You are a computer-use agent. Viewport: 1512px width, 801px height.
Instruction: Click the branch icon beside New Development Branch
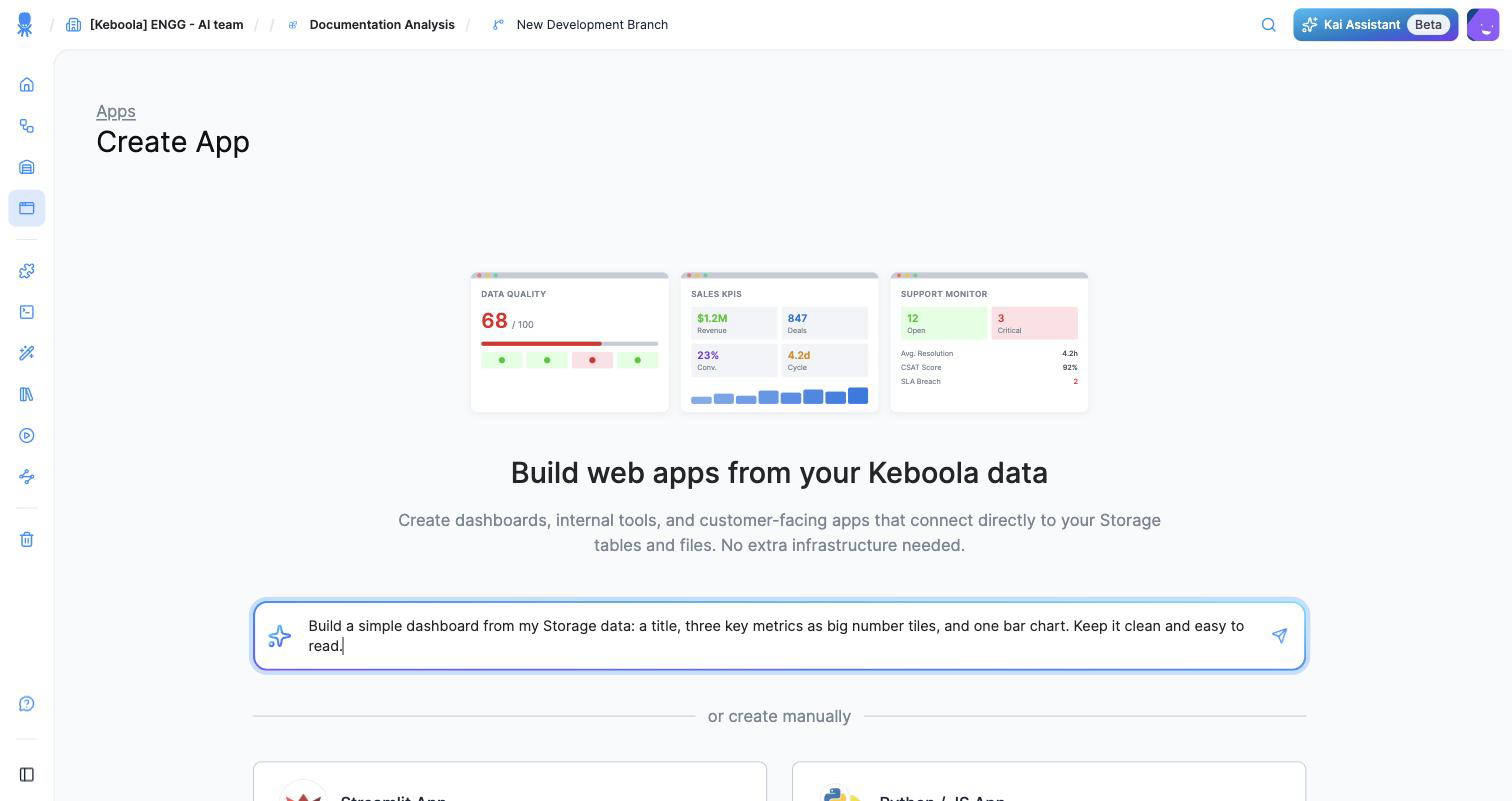(498, 25)
